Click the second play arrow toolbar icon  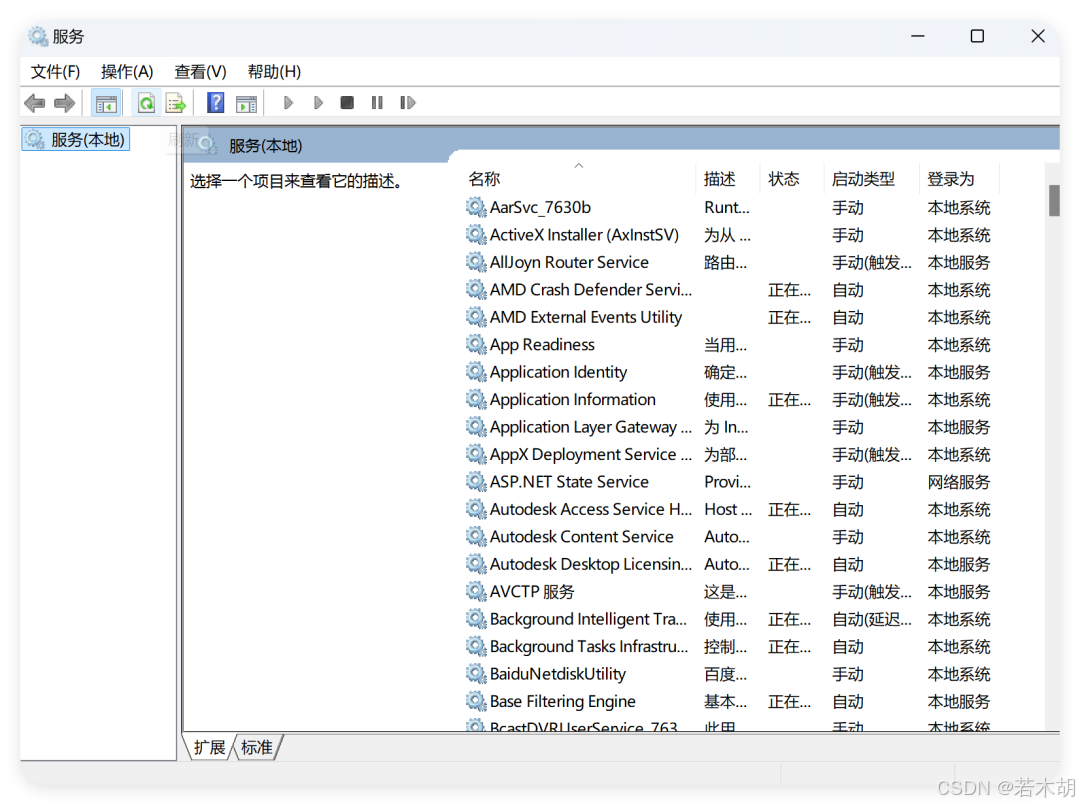[318, 103]
